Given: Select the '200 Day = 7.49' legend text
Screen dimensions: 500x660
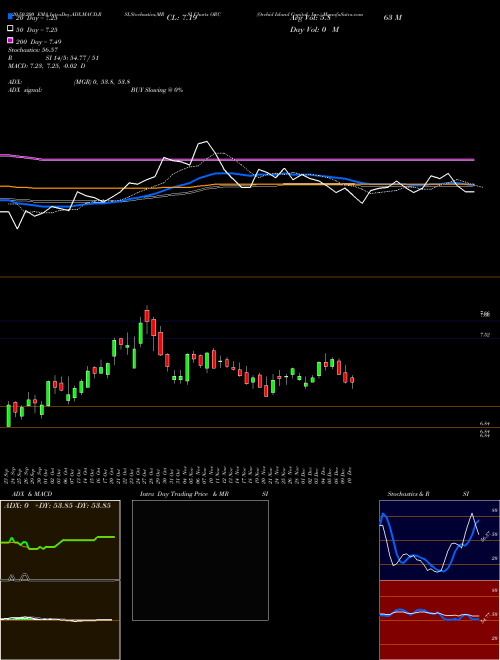Looking at the screenshot, I should [38, 41].
